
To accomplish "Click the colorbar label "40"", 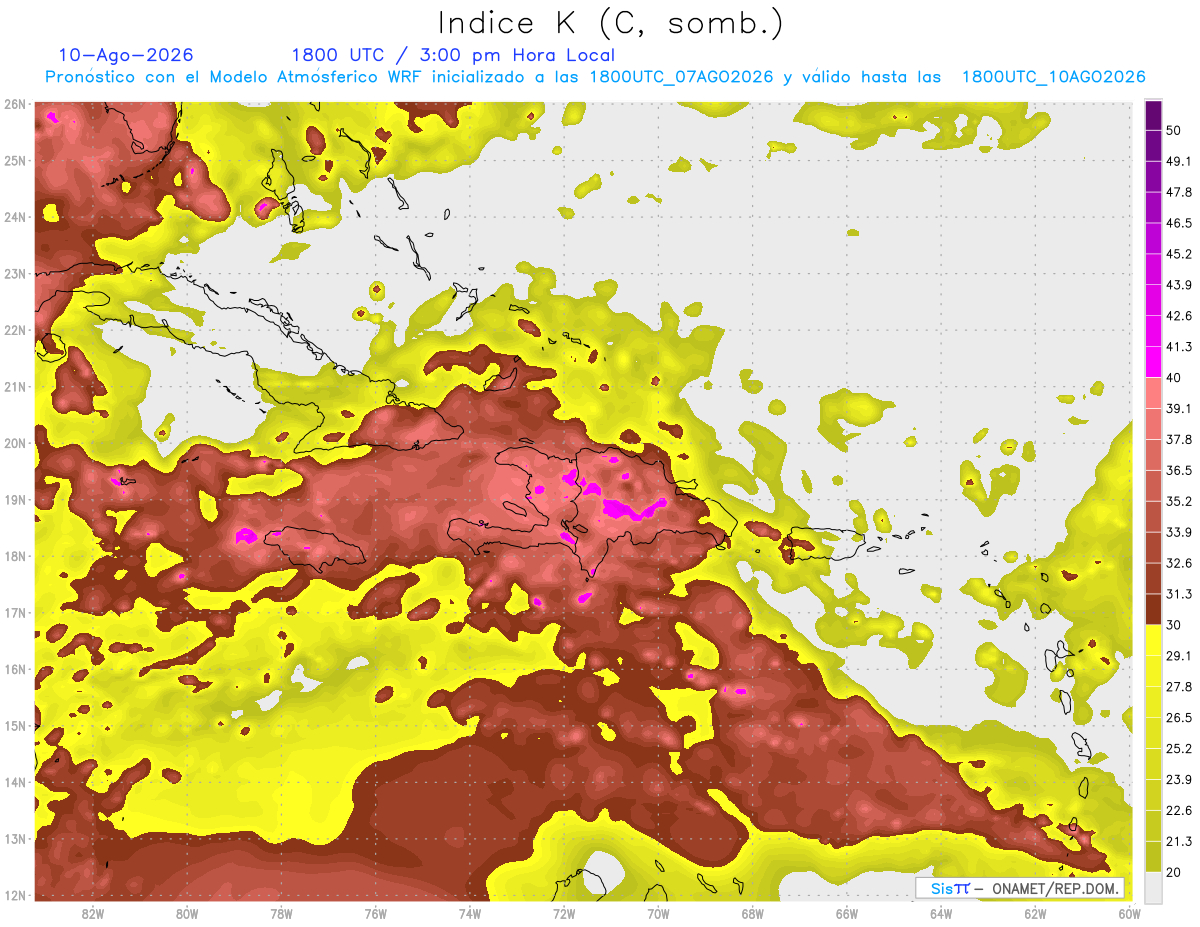I will click(x=1174, y=378).
